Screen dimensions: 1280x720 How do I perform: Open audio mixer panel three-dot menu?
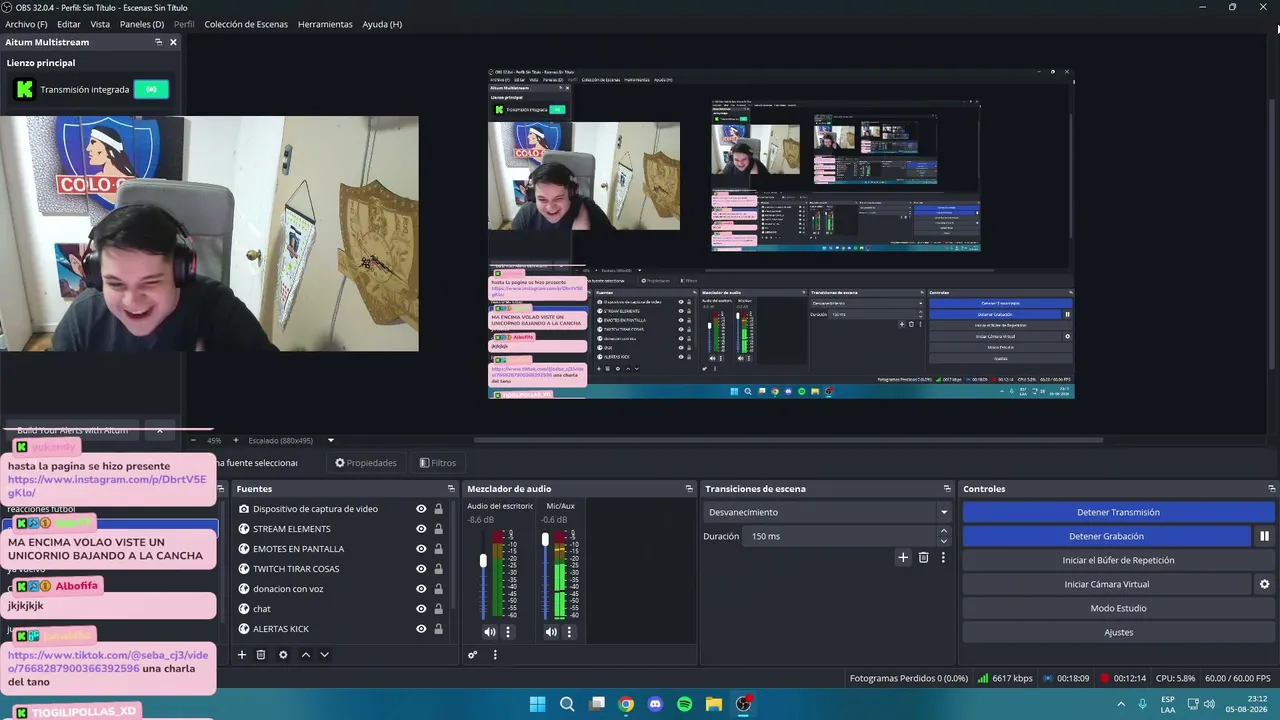click(495, 655)
